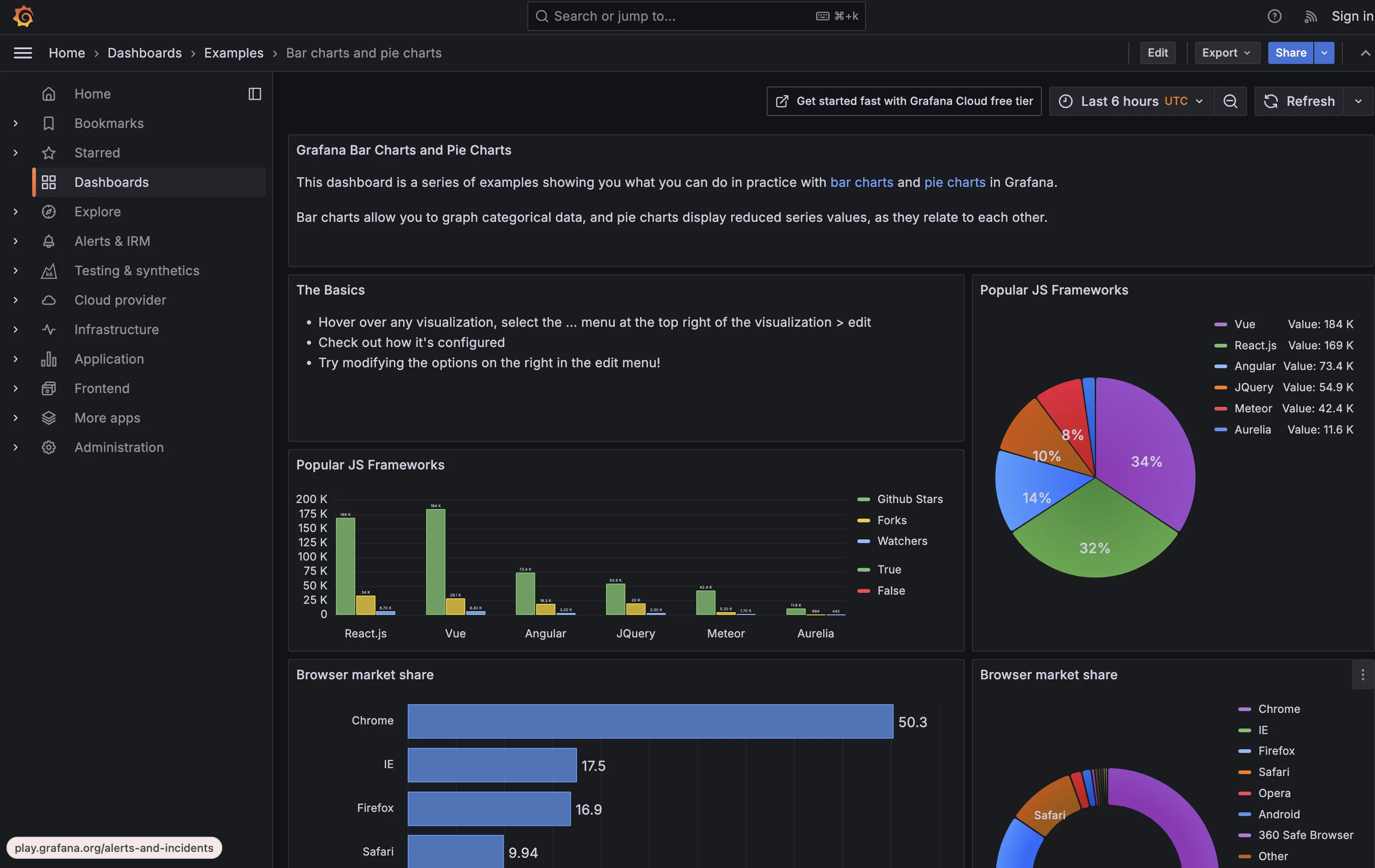Open the Export dropdown

click(1227, 53)
